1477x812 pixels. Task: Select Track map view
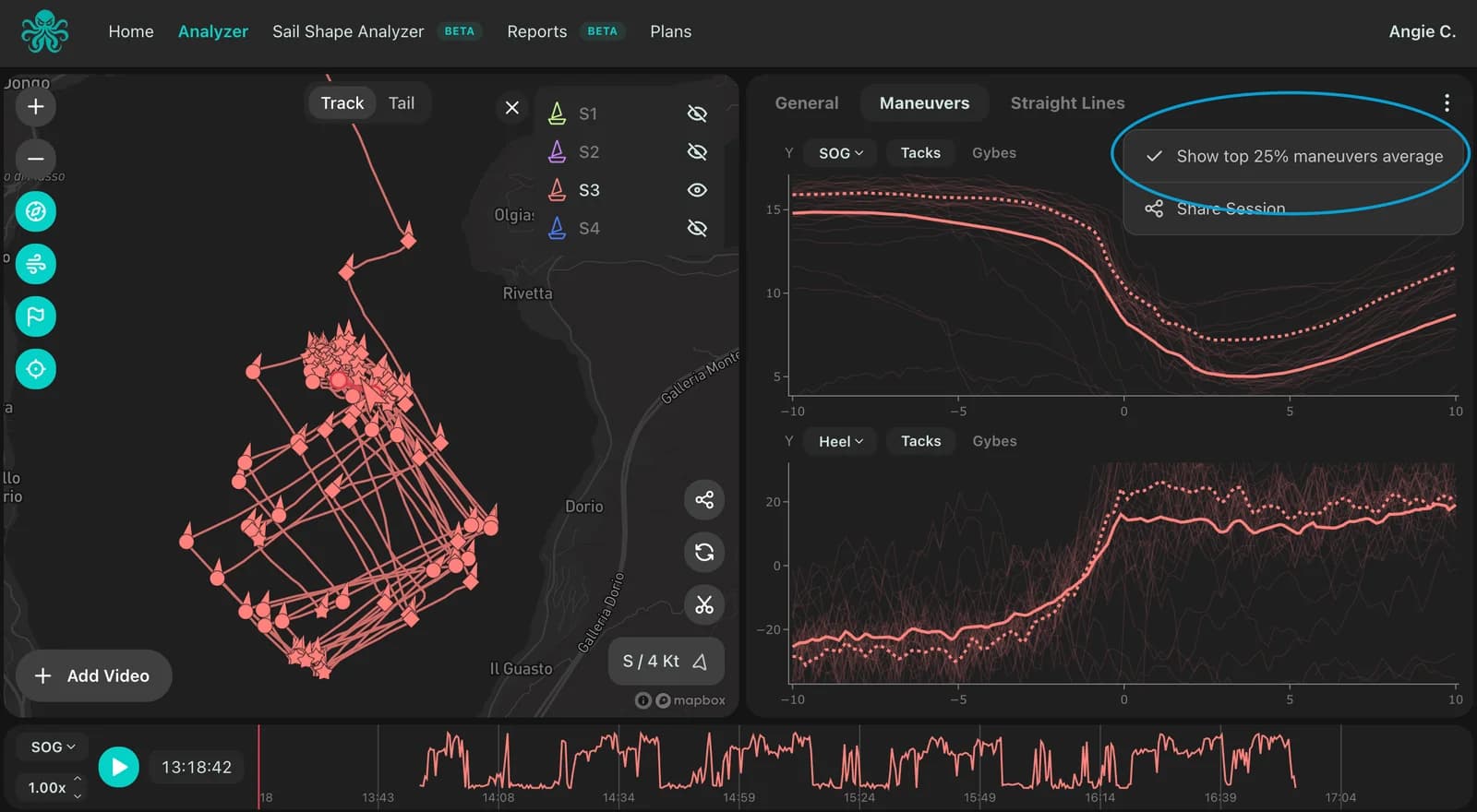342,103
